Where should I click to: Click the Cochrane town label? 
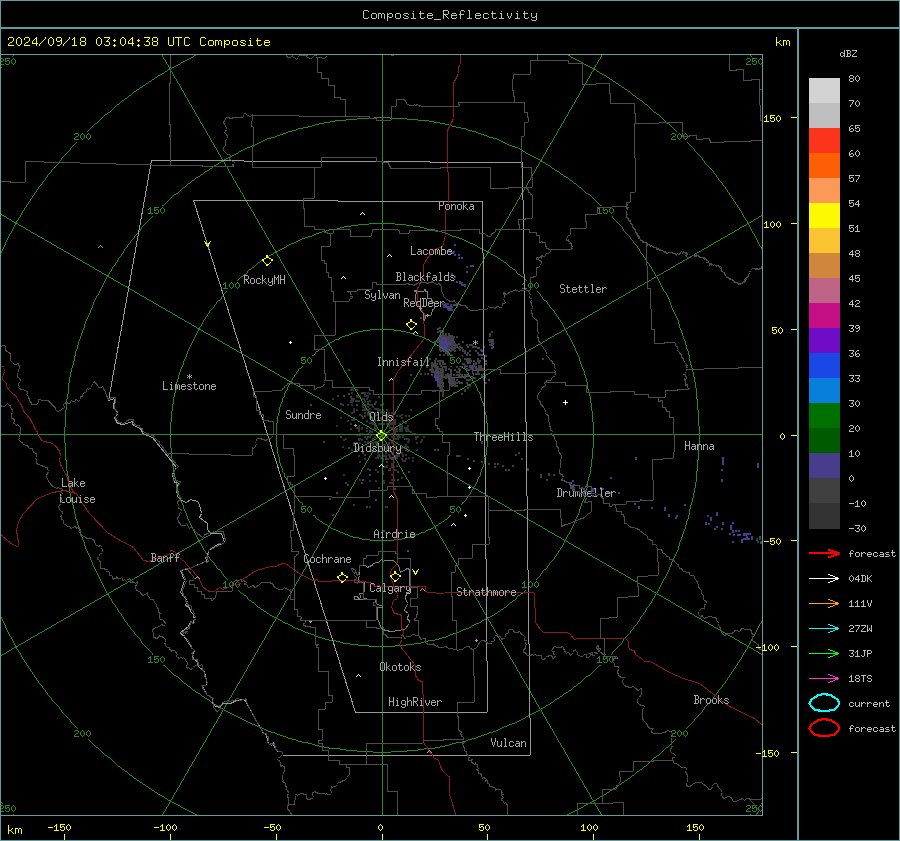(x=327, y=559)
